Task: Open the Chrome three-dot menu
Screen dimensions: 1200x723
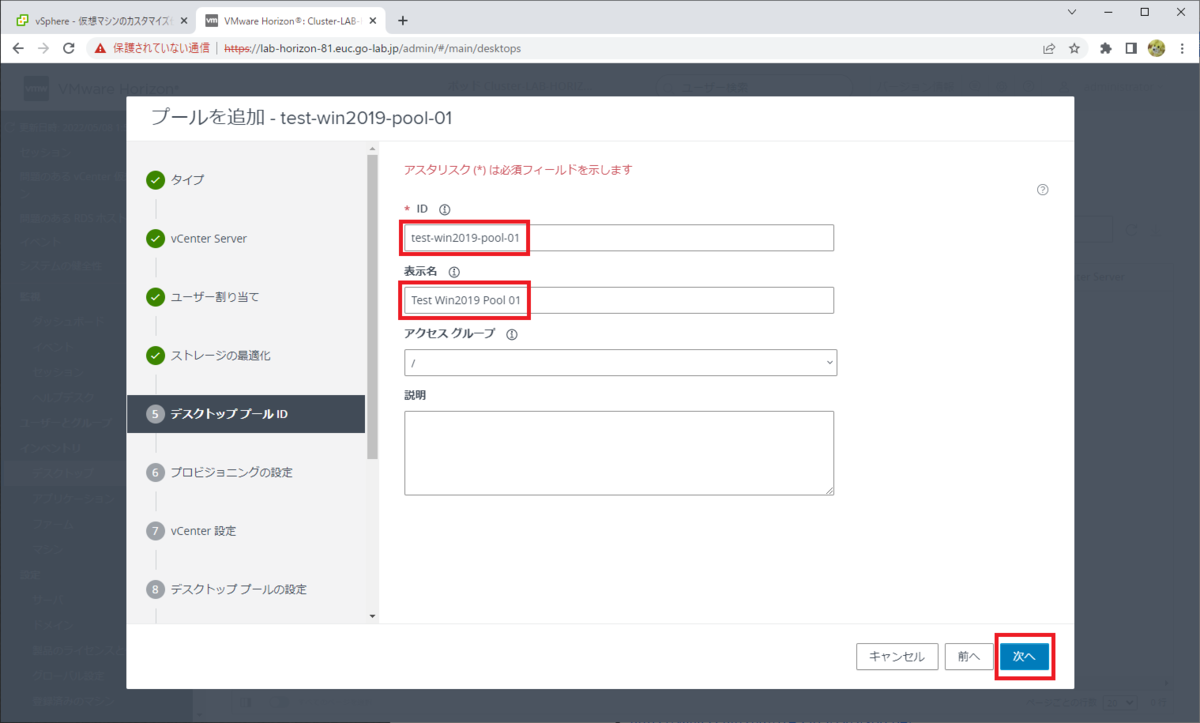Action: click(x=1182, y=48)
